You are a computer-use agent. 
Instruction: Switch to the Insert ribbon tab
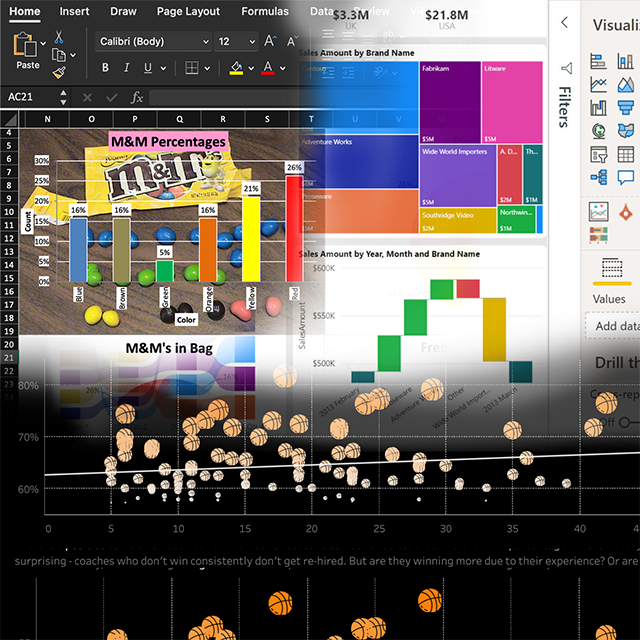point(74,12)
